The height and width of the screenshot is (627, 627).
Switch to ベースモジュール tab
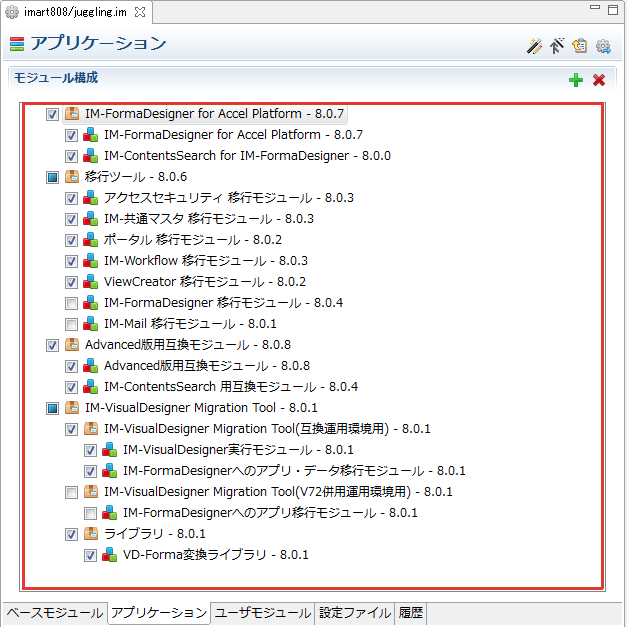(55, 613)
